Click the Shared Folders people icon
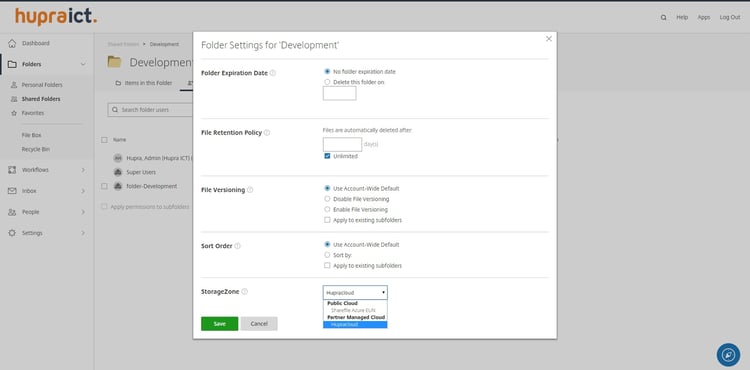This screenshot has width=750, height=370. point(14,99)
